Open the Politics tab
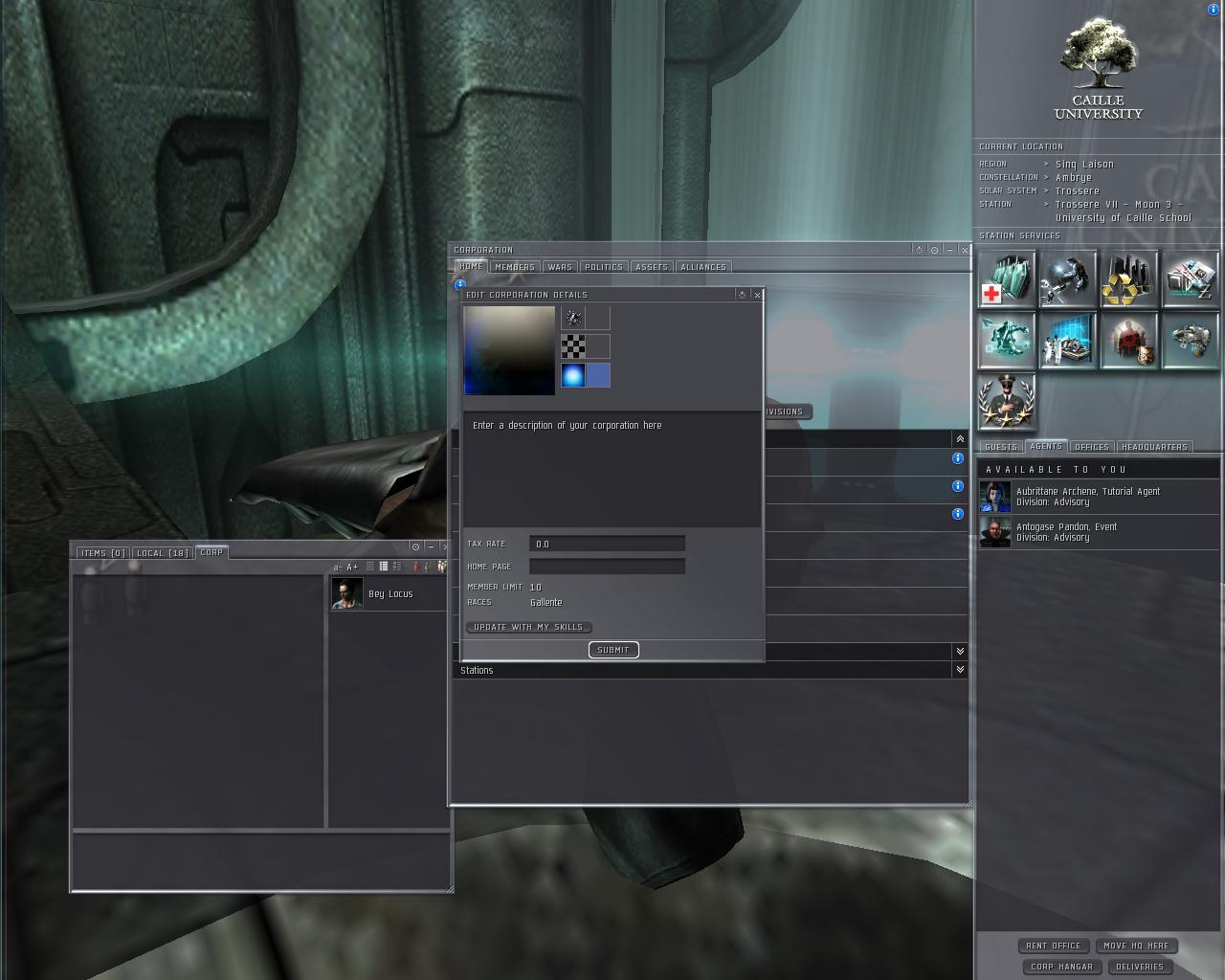The height and width of the screenshot is (980, 1225). (x=603, y=267)
